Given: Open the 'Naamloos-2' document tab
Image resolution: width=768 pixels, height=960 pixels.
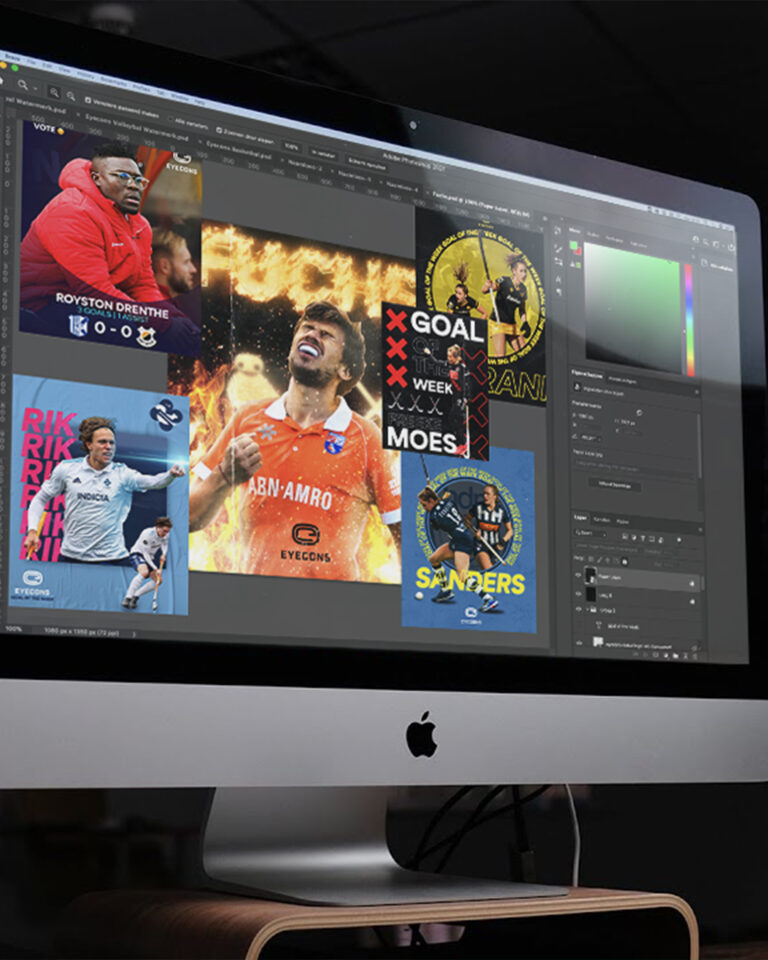Looking at the screenshot, I should [x=304, y=165].
